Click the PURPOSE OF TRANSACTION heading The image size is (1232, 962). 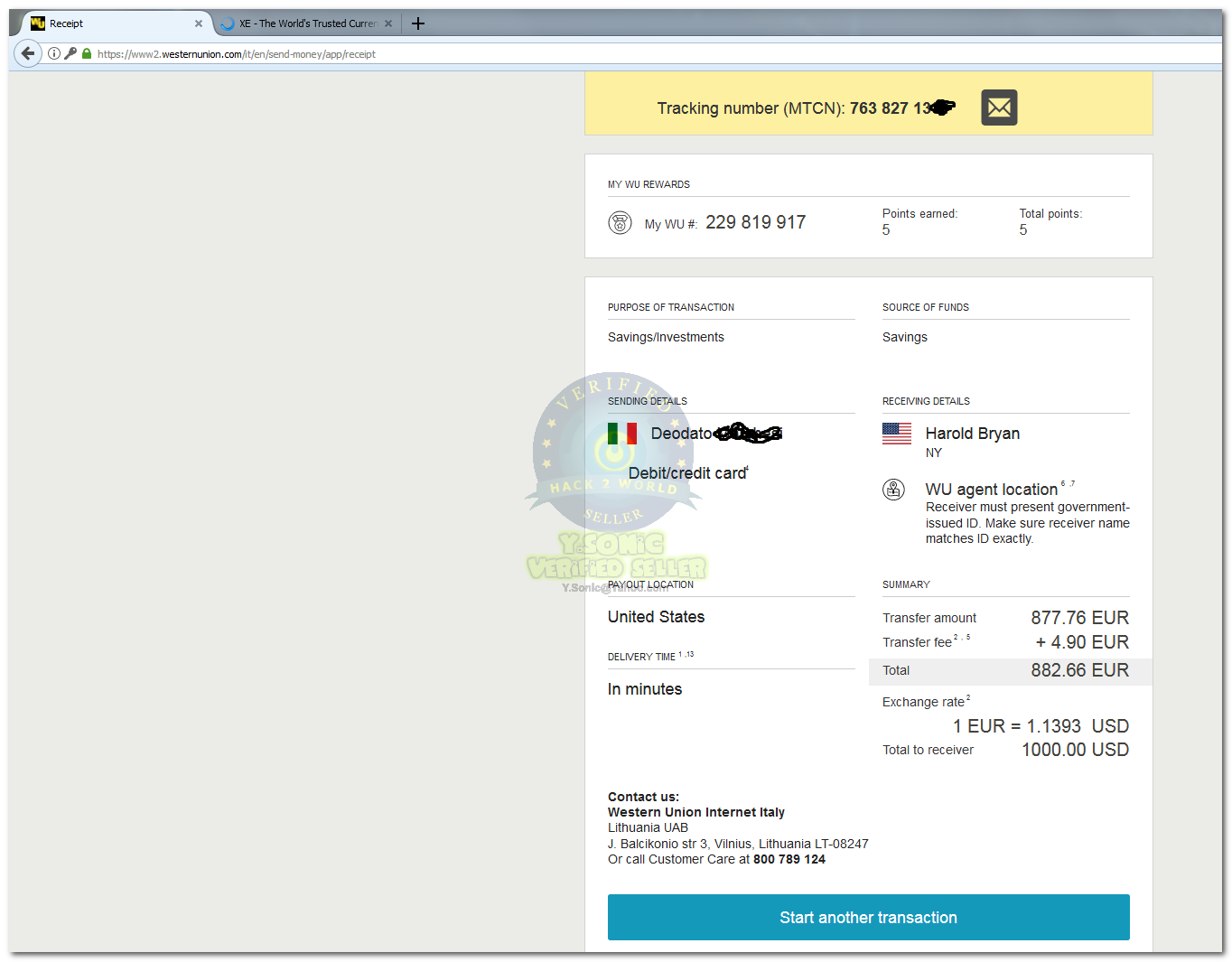tap(671, 307)
